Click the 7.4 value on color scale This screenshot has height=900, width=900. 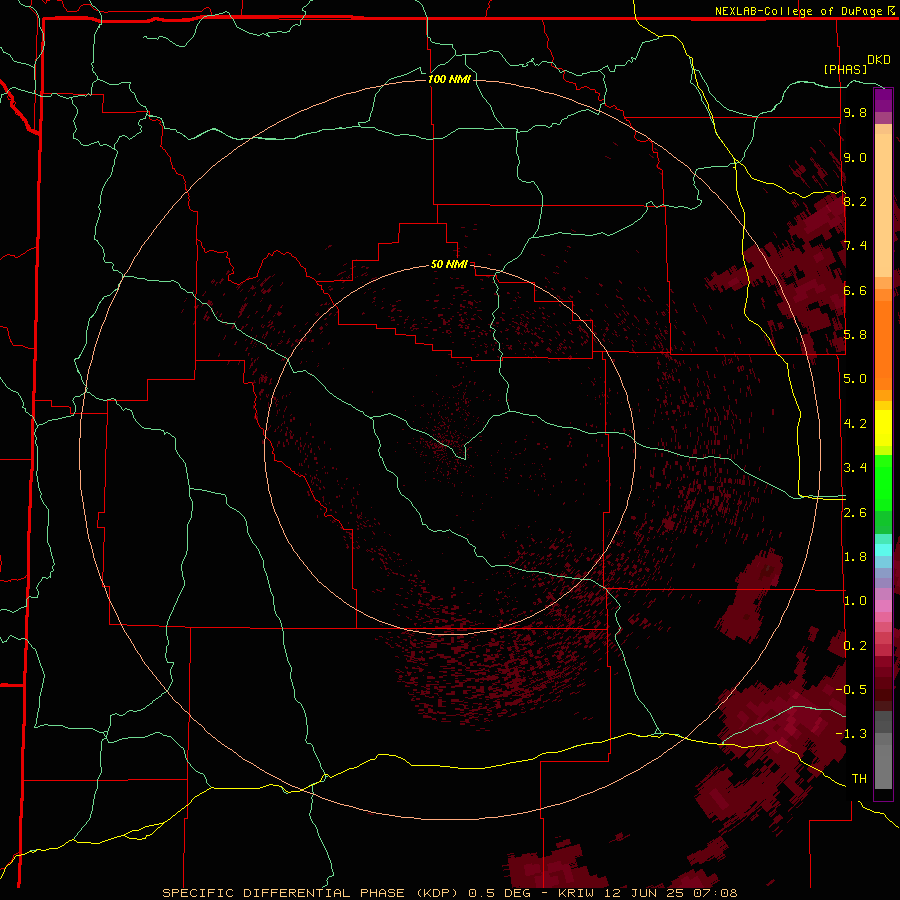point(855,246)
